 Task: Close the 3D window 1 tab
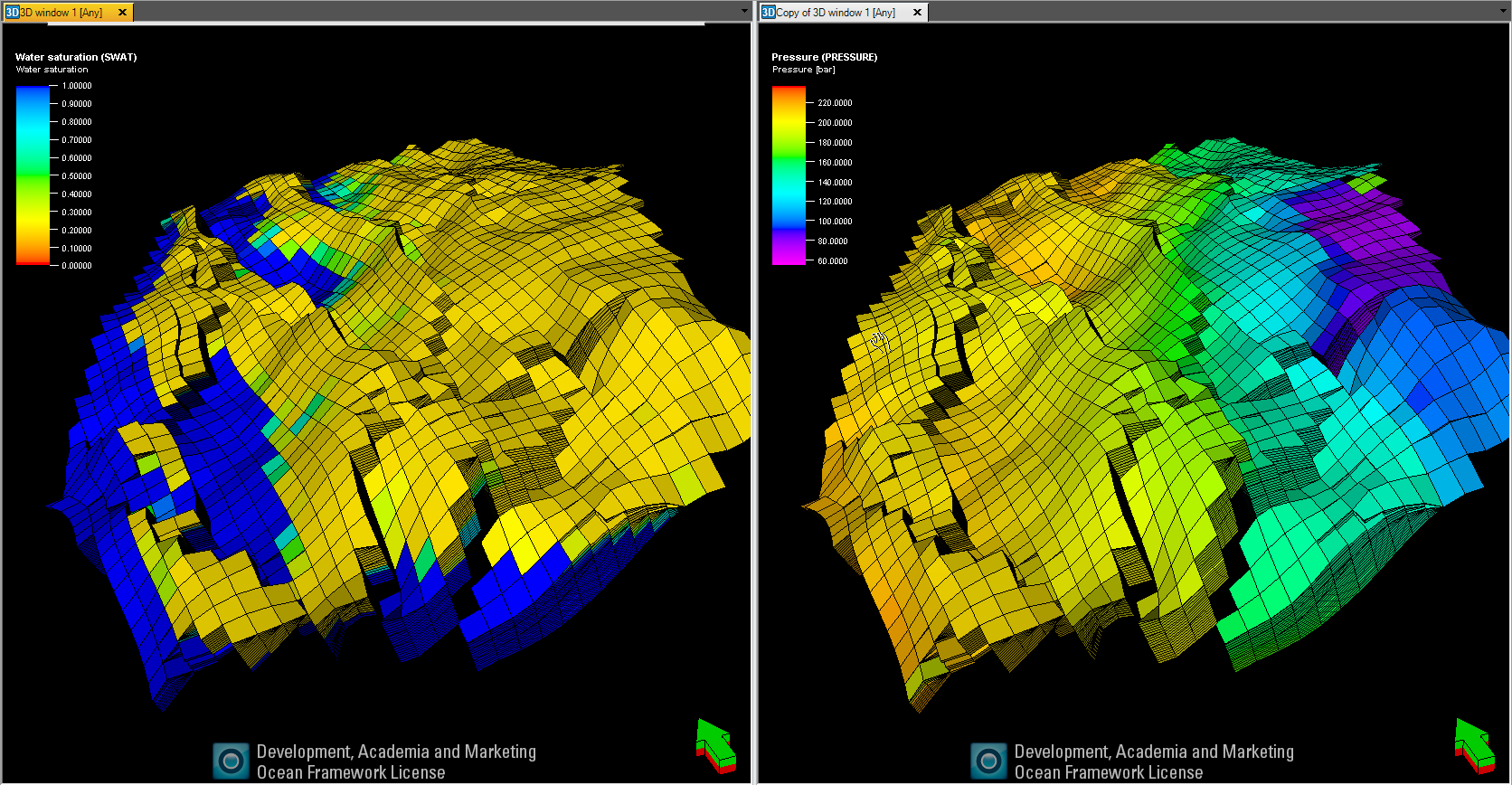[122, 13]
